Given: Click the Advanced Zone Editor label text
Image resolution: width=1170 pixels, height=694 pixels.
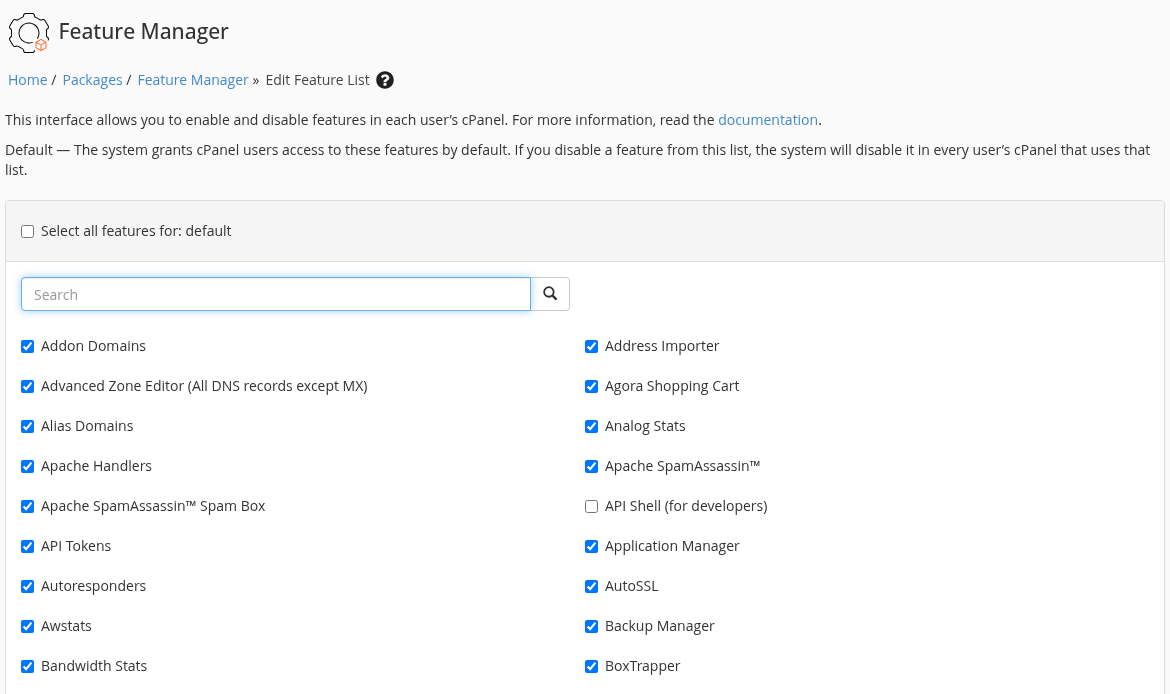Looking at the screenshot, I should point(204,386).
